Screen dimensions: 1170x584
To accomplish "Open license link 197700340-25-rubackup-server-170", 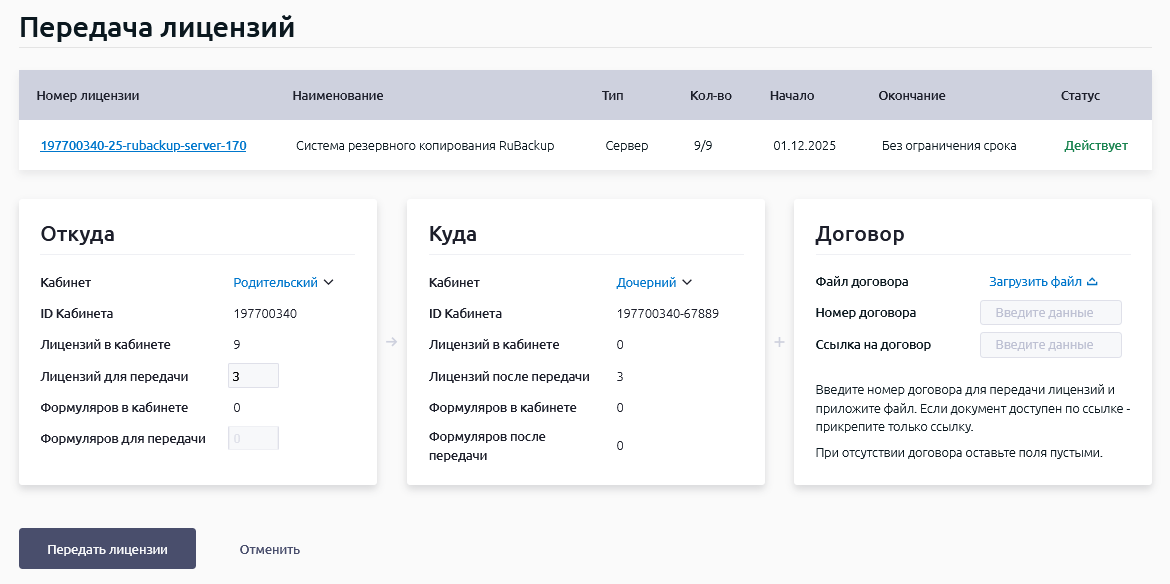I will [x=143, y=146].
